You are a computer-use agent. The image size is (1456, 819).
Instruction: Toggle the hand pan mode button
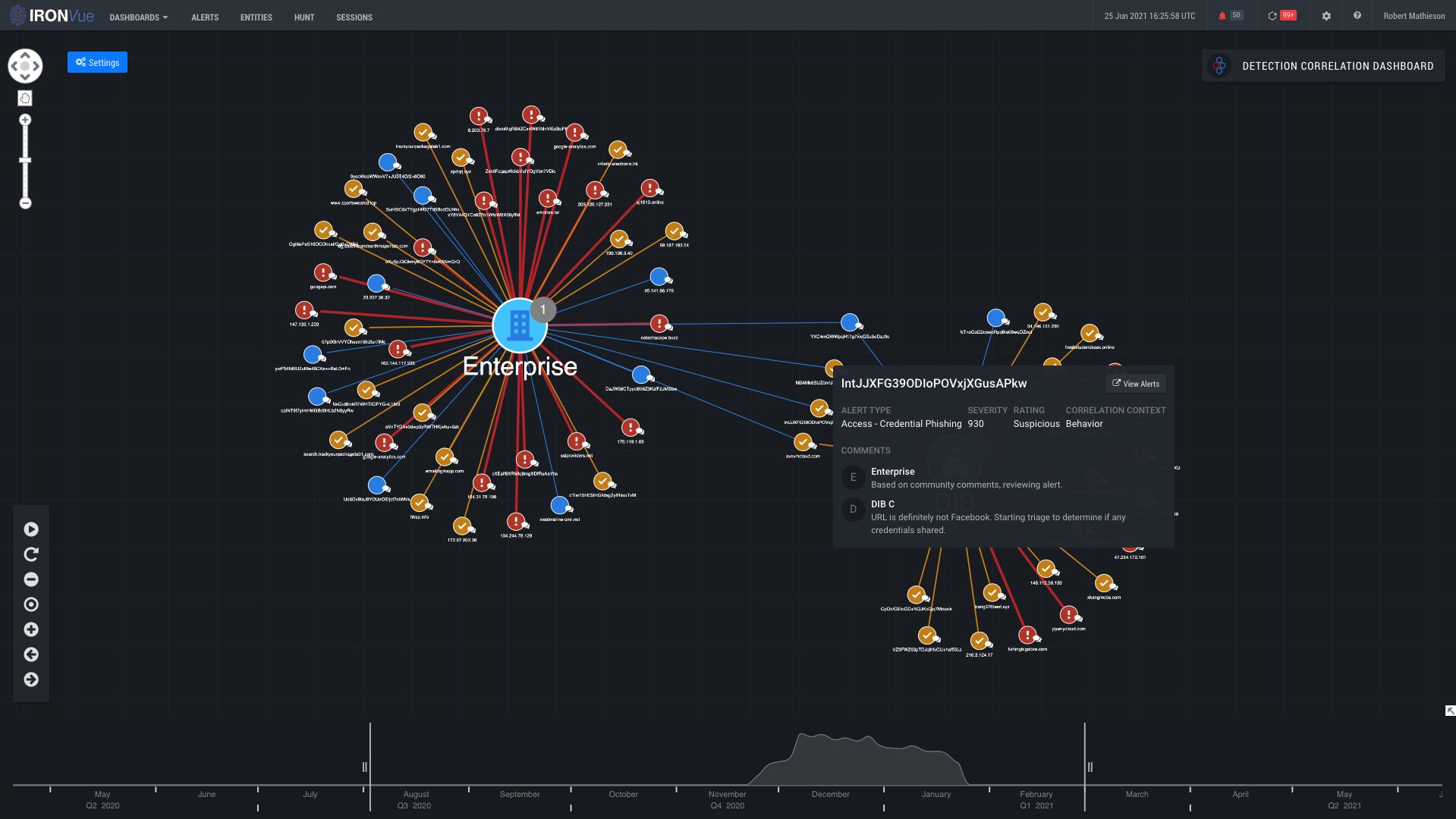pos(25,98)
